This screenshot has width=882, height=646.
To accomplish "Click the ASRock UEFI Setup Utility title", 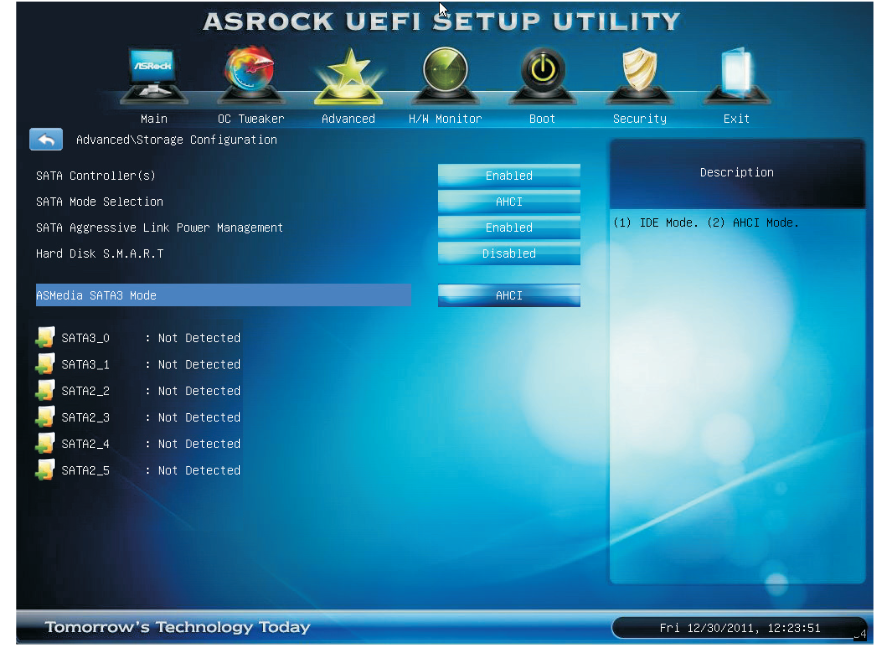I will pyautogui.click(x=442, y=22).
